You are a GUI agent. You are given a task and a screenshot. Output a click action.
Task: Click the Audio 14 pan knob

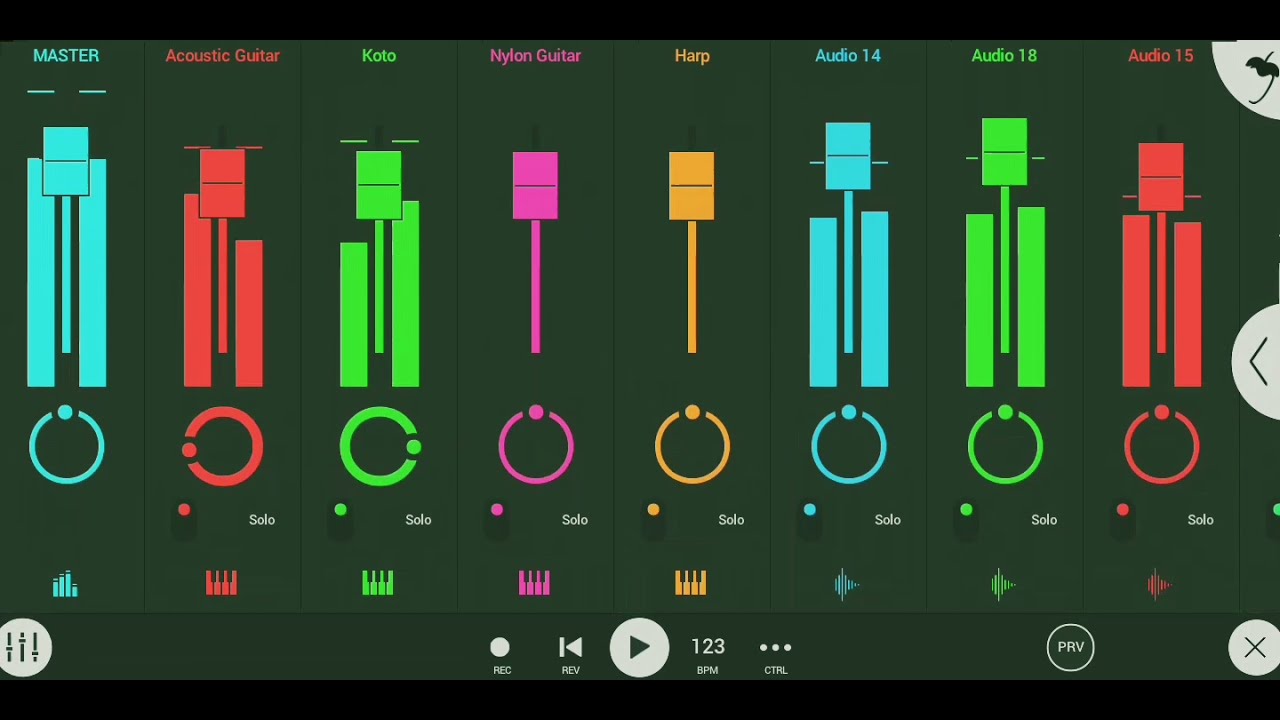[848, 446]
